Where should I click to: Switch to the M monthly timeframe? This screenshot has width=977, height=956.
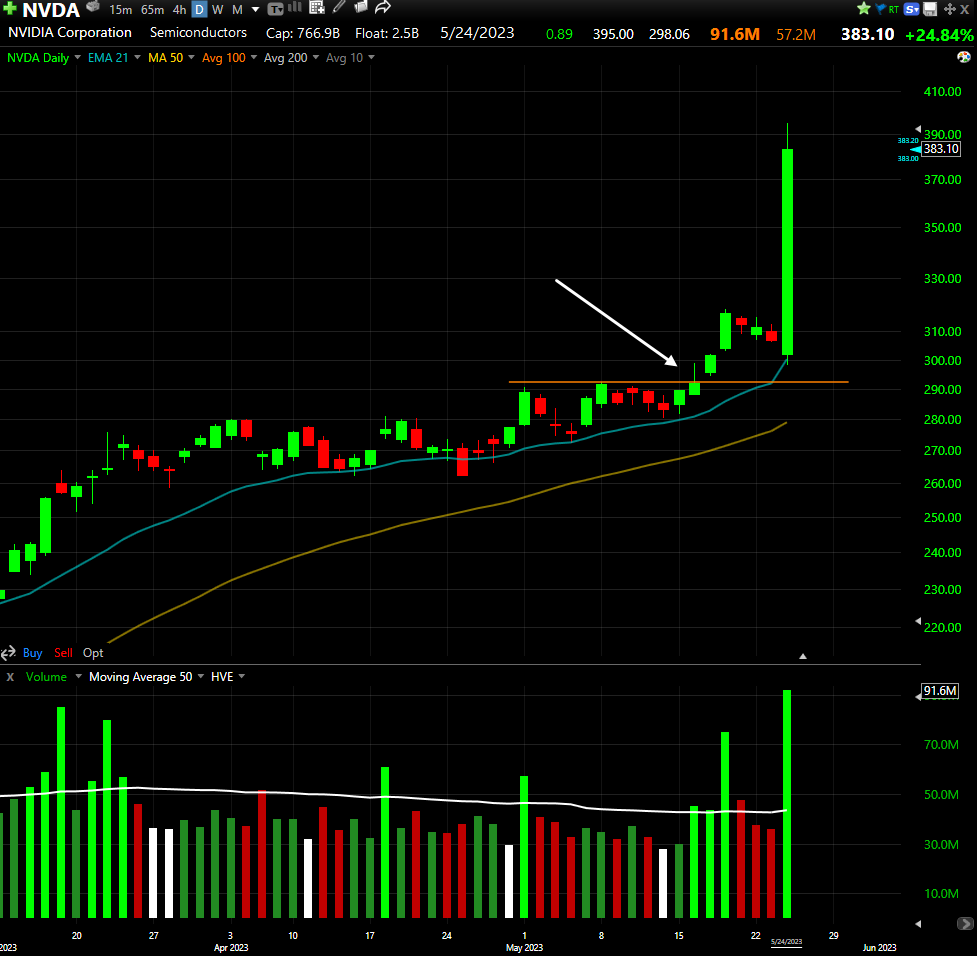click(x=237, y=9)
